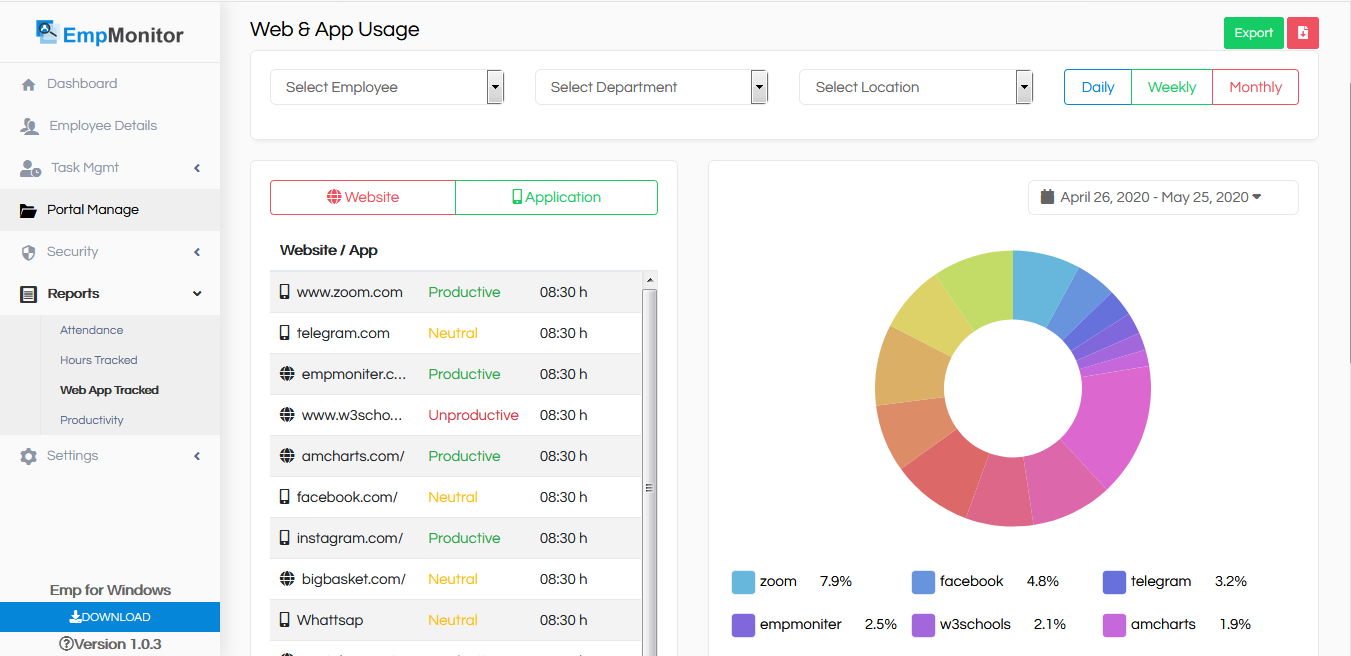This screenshot has height=656, width=1351.
Task: Switch to Daily view
Action: coord(1098,87)
